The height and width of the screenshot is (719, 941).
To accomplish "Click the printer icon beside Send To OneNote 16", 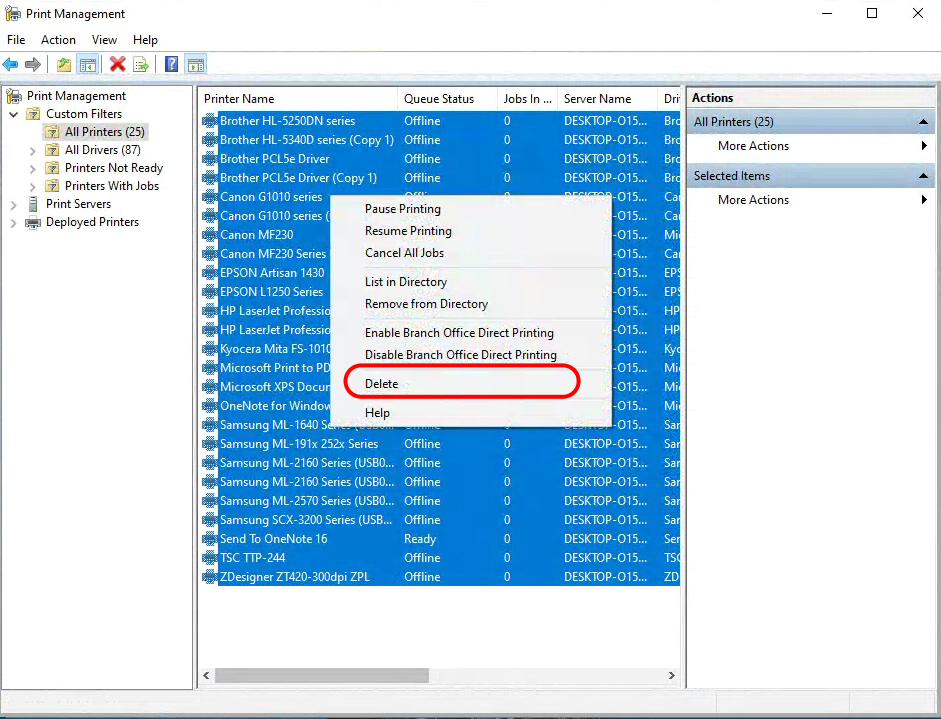I will [x=209, y=539].
